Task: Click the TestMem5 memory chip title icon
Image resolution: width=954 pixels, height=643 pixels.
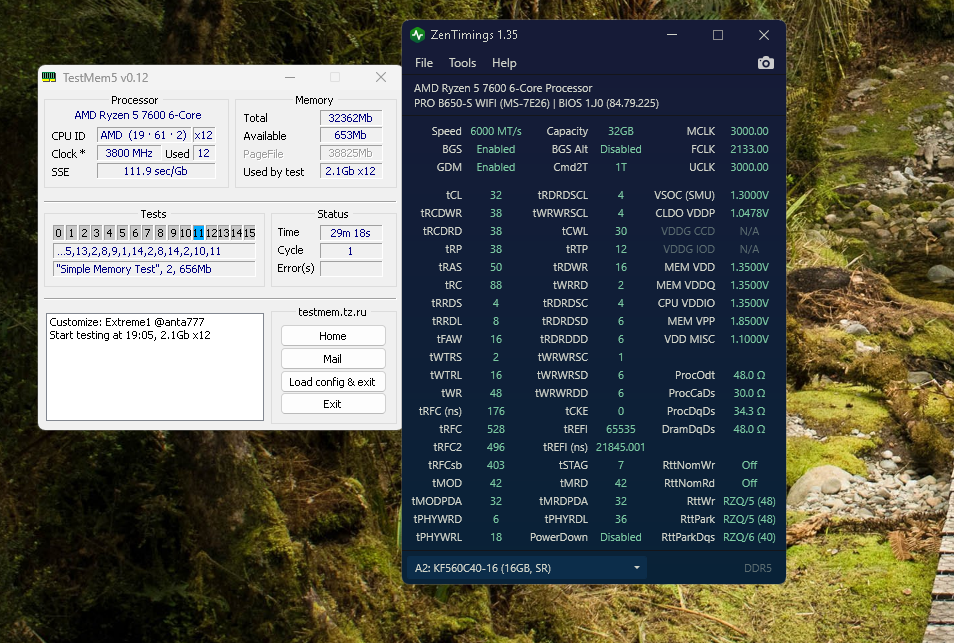Action: point(49,77)
